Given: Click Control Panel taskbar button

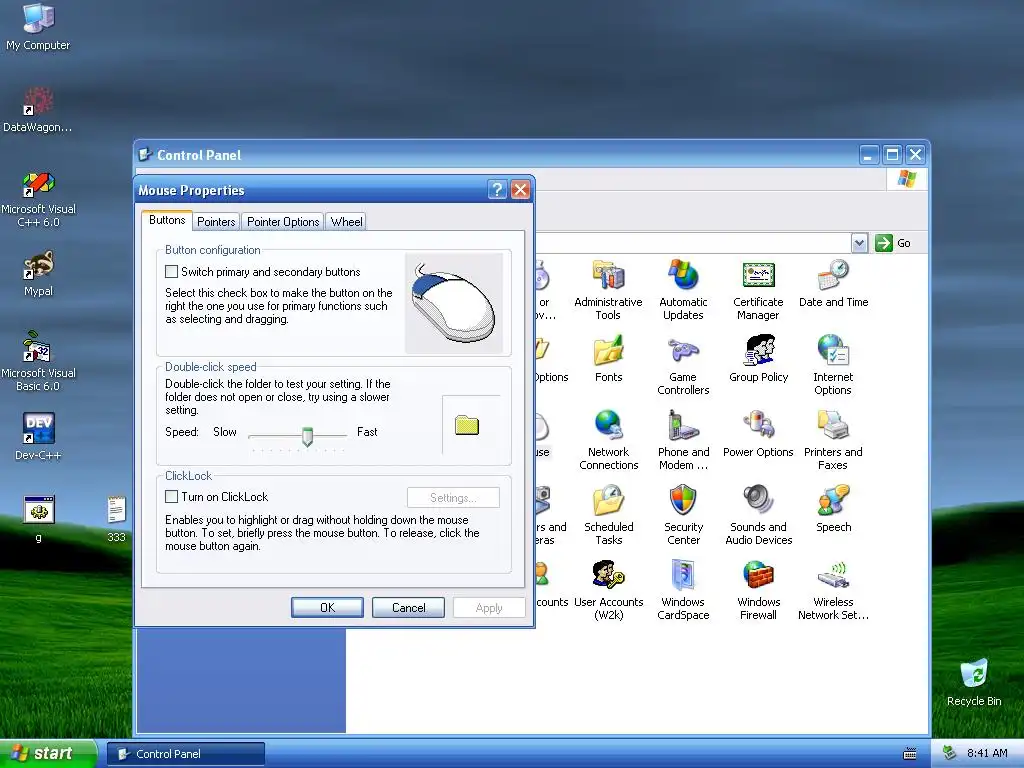Looking at the screenshot, I should click(x=185, y=754).
